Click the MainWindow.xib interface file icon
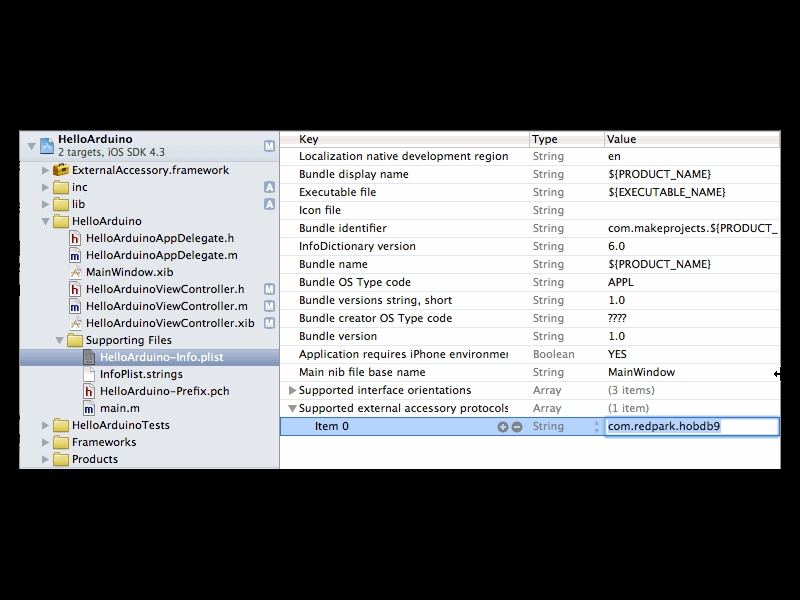Image resolution: width=800 pixels, height=600 pixels. coord(75,272)
